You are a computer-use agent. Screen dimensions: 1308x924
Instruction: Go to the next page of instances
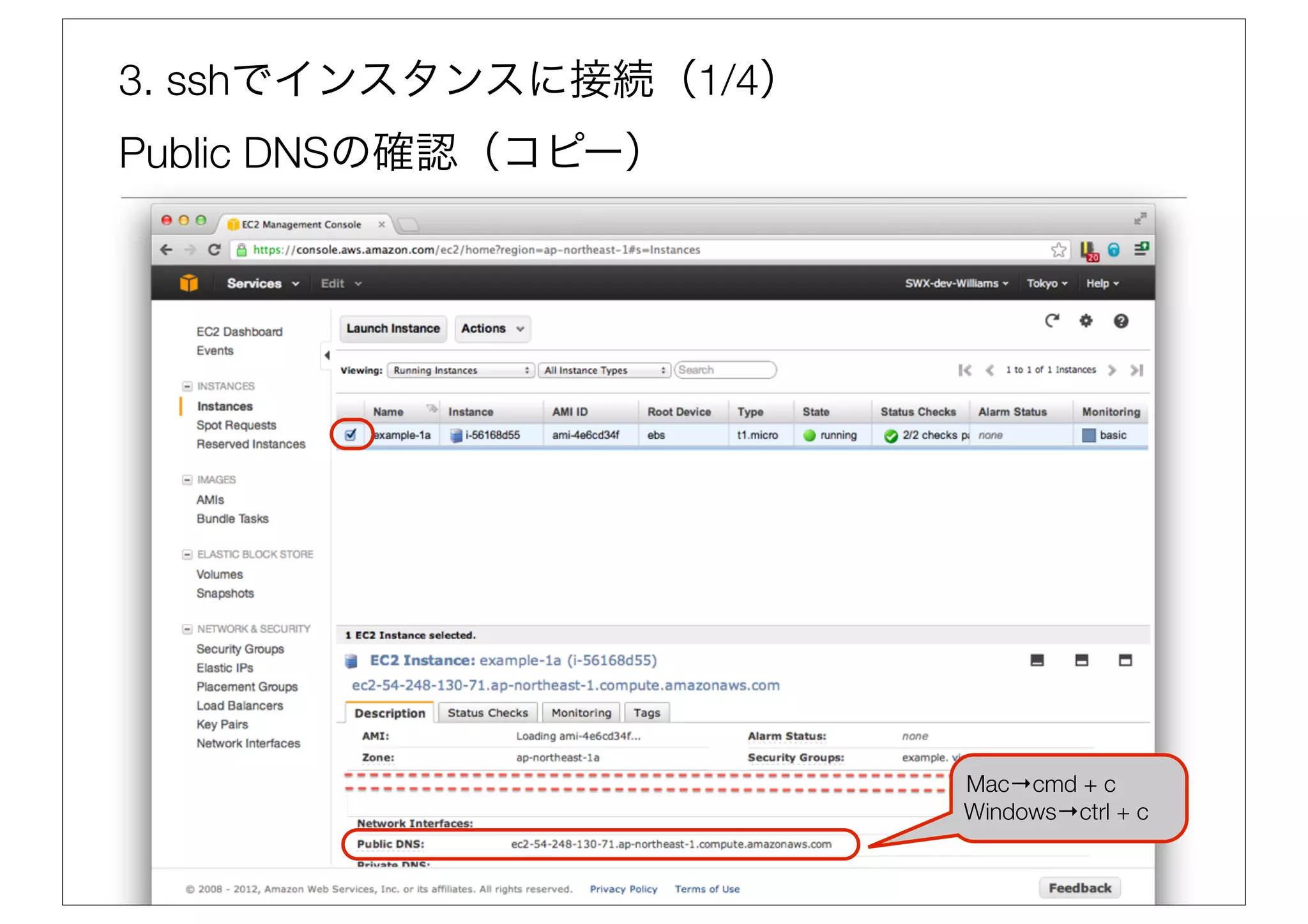1112,370
